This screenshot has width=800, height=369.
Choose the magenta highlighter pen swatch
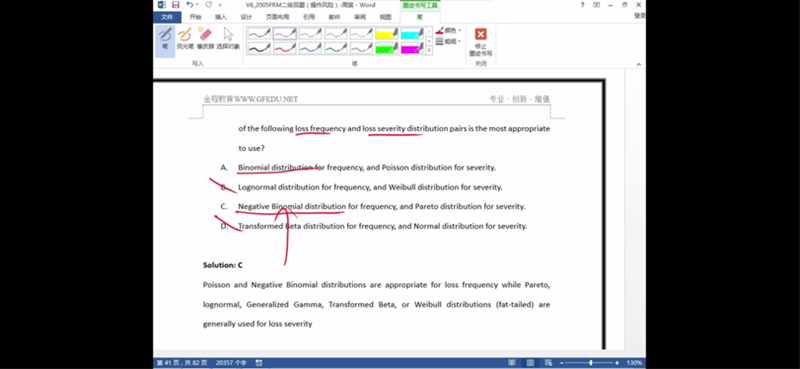[412, 48]
